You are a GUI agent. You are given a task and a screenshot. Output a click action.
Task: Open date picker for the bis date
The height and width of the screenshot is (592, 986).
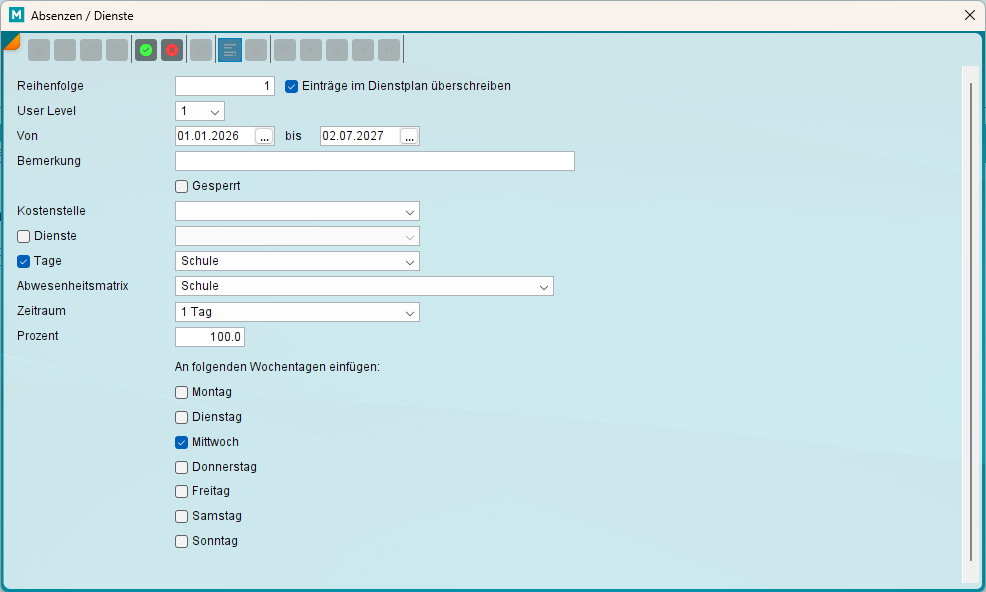(x=409, y=136)
